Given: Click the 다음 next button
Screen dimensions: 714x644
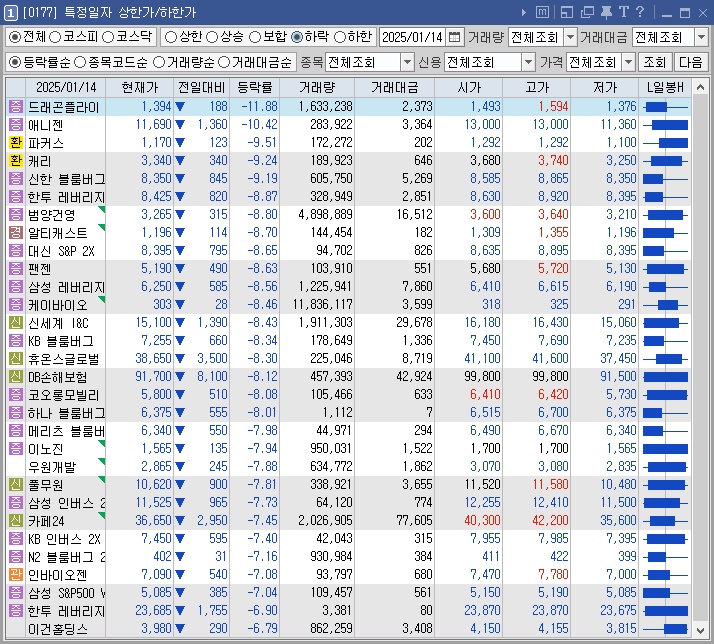Looking at the screenshot, I should [690, 62].
